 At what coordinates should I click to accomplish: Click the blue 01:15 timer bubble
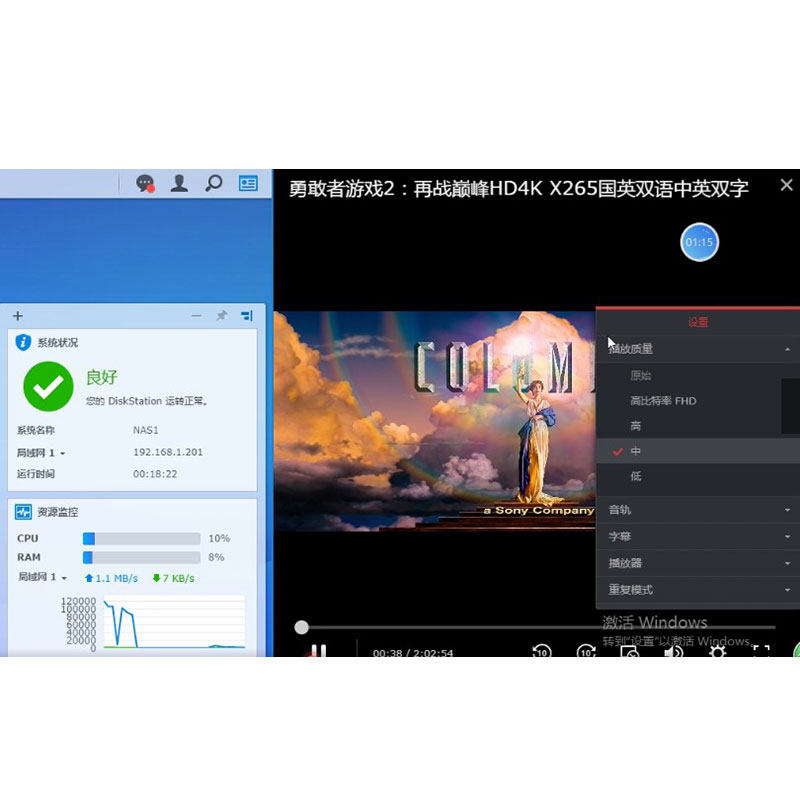coord(699,242)
